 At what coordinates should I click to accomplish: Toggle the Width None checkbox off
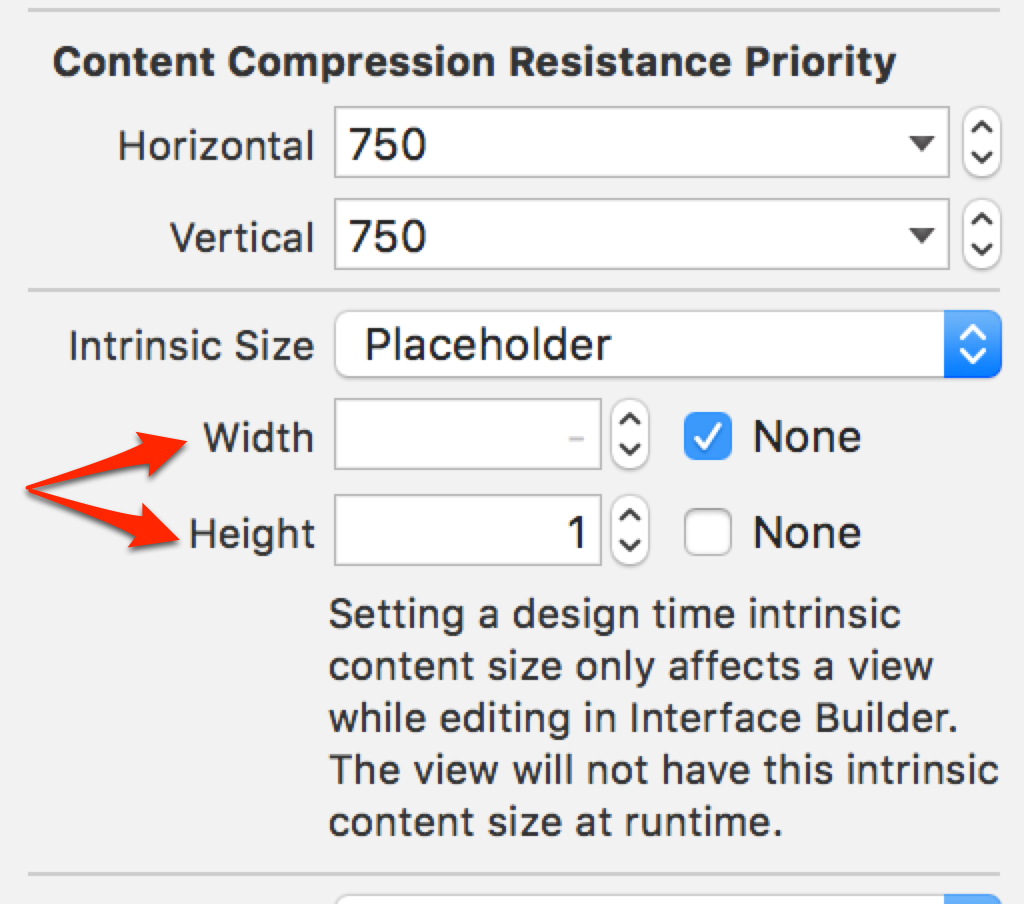[708, 436]
